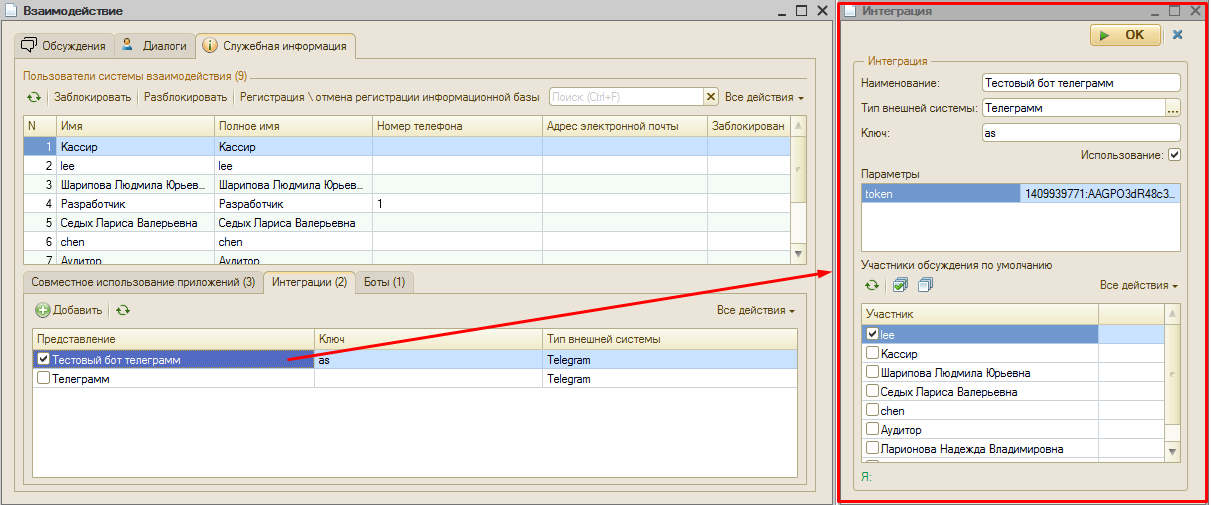Toggle the Телеграмм integration checkbox

(43, 379)
